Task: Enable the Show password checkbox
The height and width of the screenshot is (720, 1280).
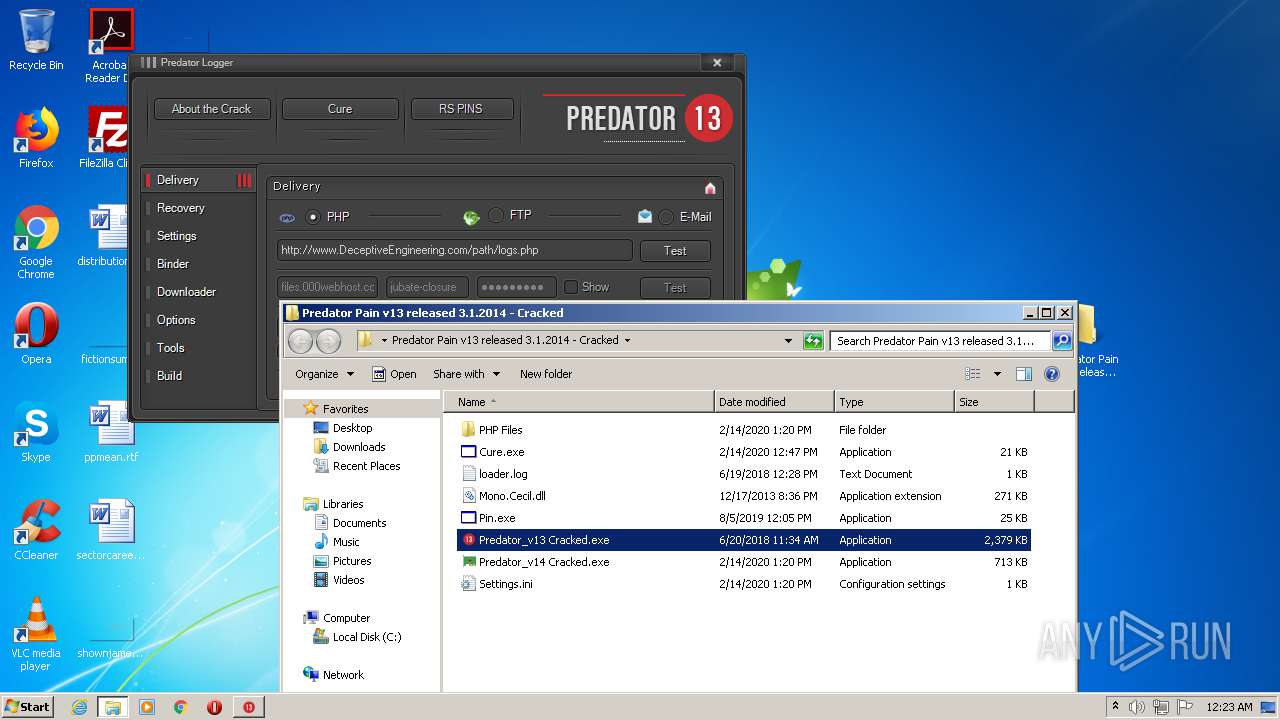Action: tap(571, 287)
